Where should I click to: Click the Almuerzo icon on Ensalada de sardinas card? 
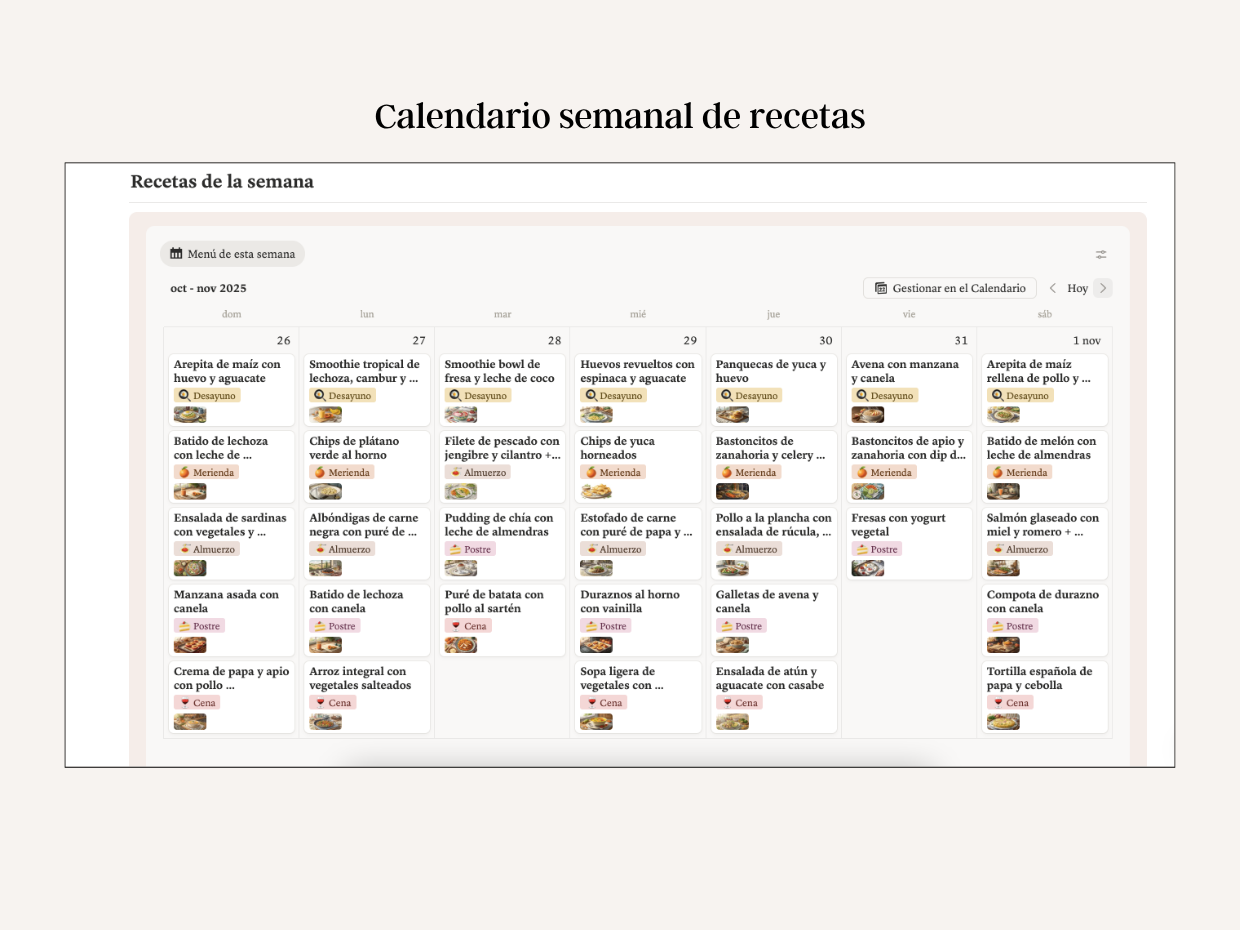pyautogui.click(x=184, y=549)
